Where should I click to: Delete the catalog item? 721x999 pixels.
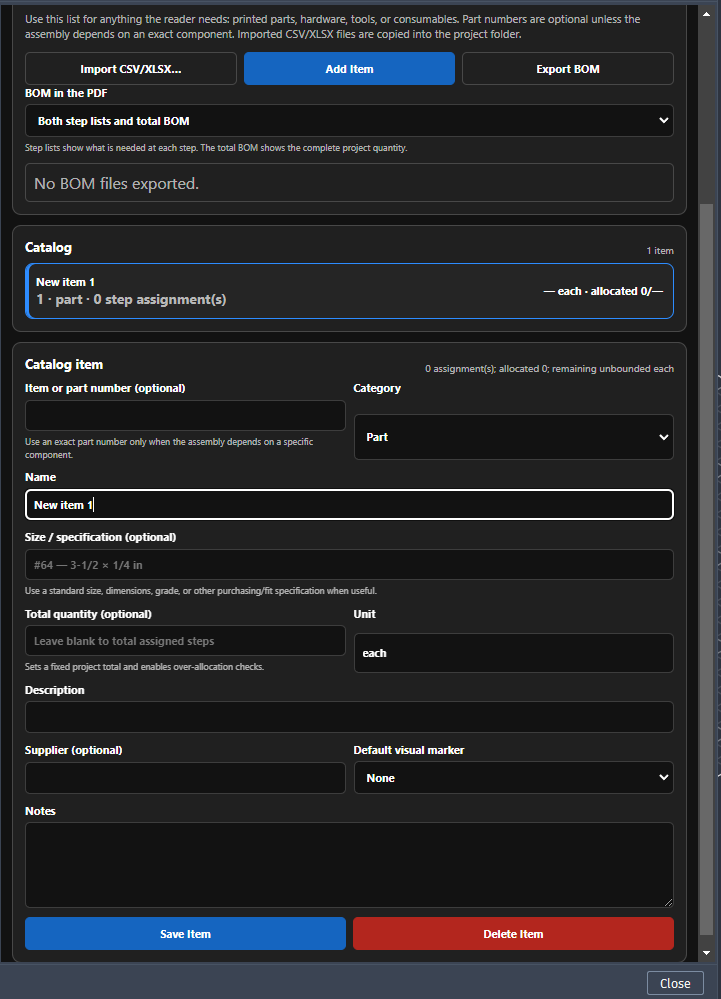click(x=513, y=934)
